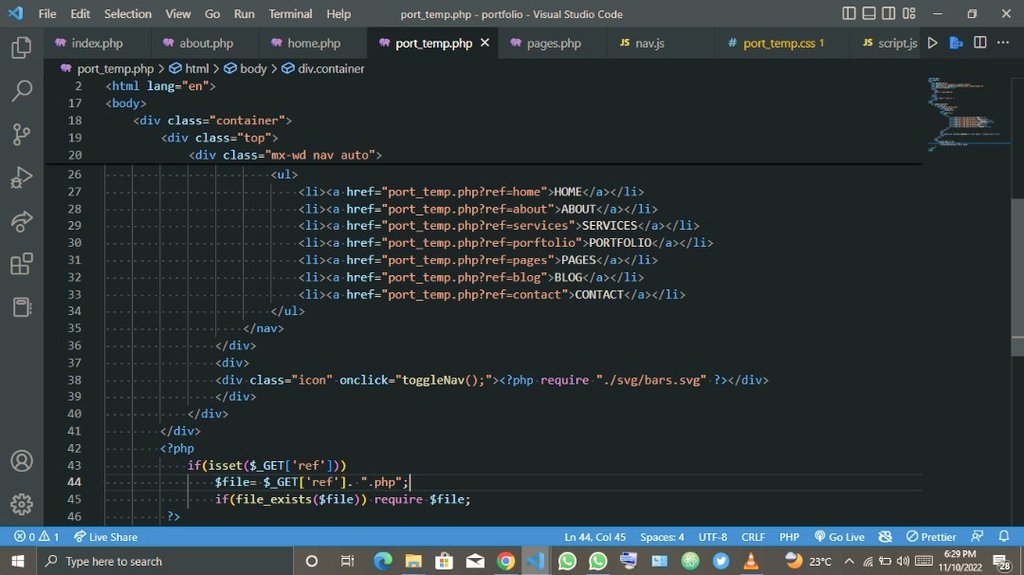This screenshot has width=1024, height=575.
Task: Click the Split Editor Right icon
Action: pyautogui.click(x=980, y=42)
